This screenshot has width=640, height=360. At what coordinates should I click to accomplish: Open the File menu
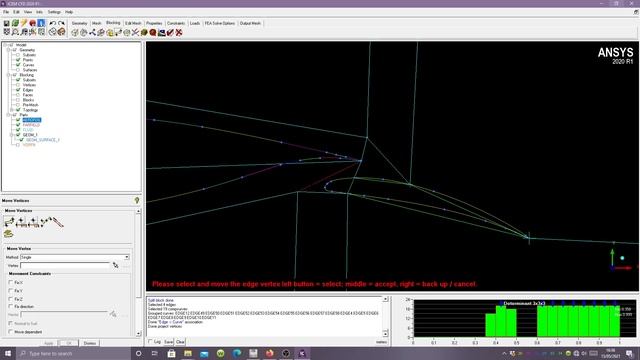click(x=6, y=12)
